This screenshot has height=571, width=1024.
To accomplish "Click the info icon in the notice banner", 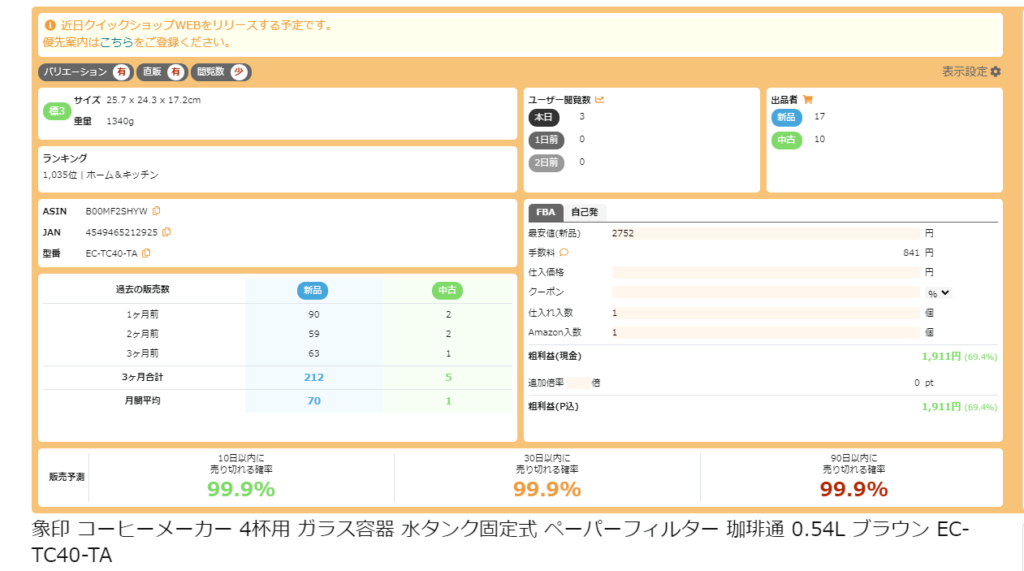I will pos(50,25).
